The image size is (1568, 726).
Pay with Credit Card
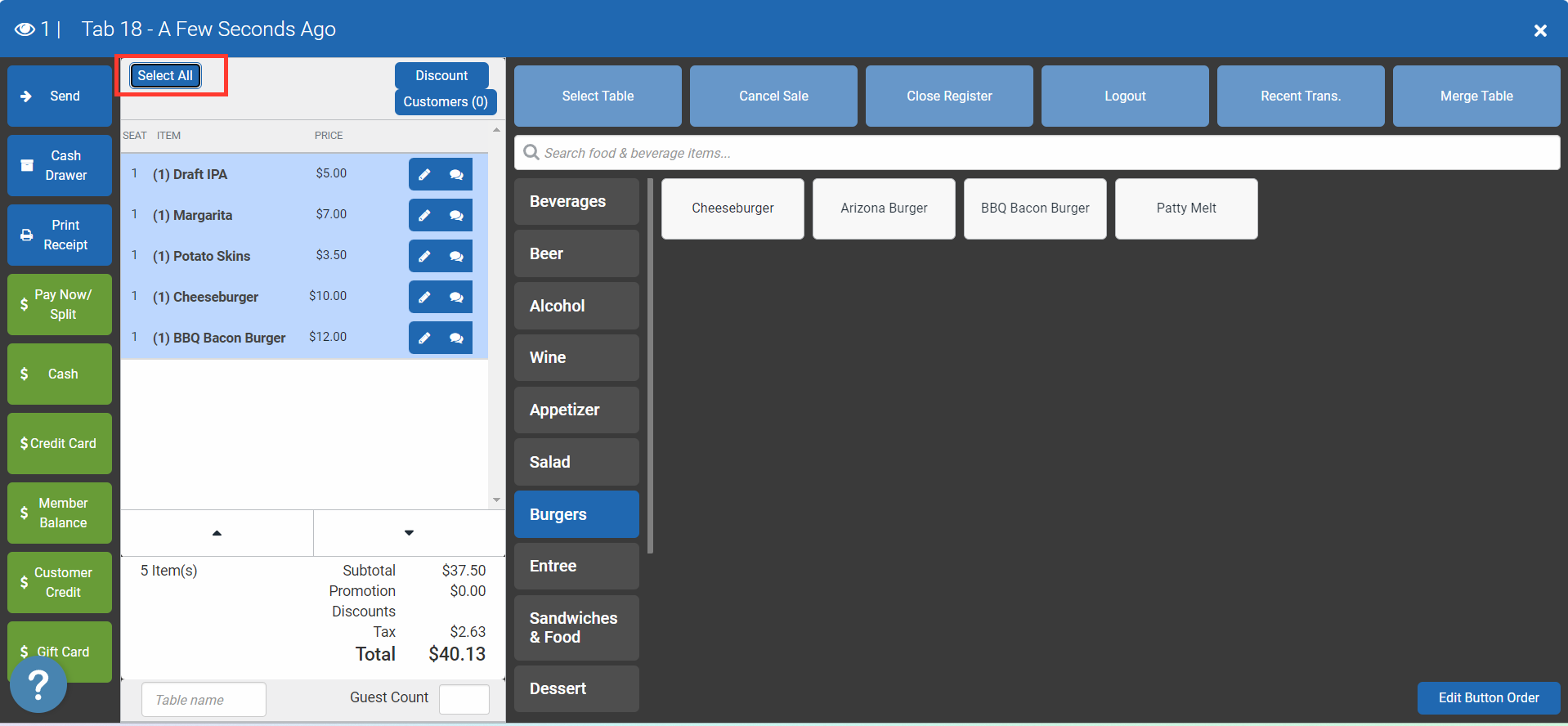point(60,443)
